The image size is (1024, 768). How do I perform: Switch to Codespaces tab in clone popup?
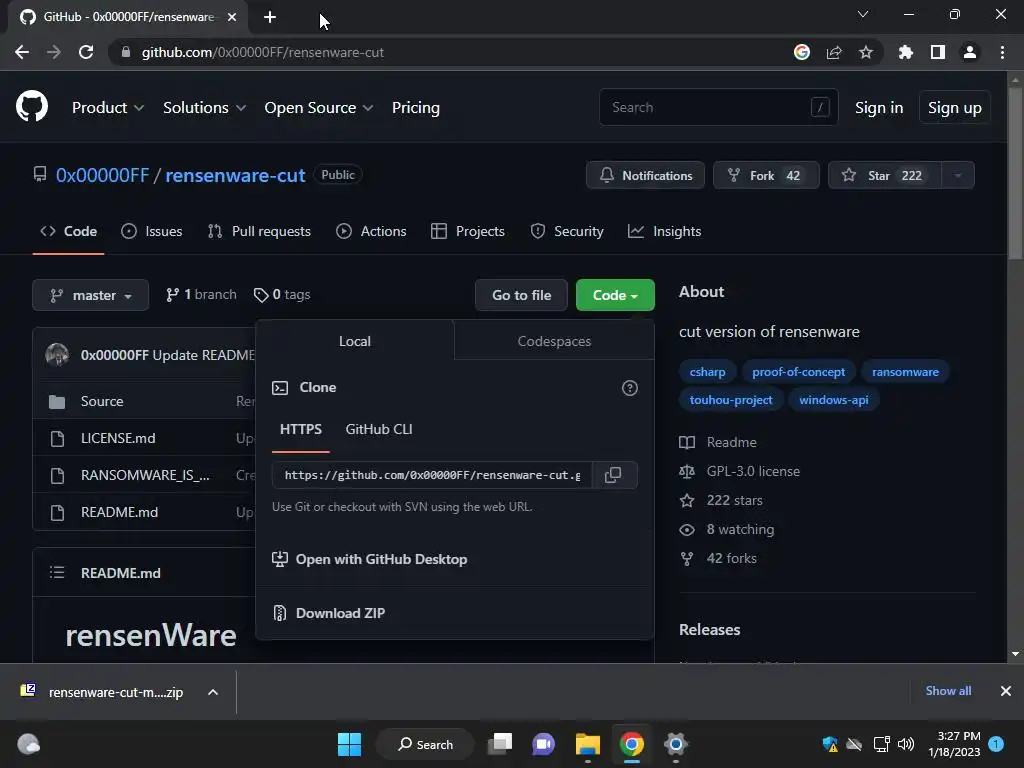point(554,341)
